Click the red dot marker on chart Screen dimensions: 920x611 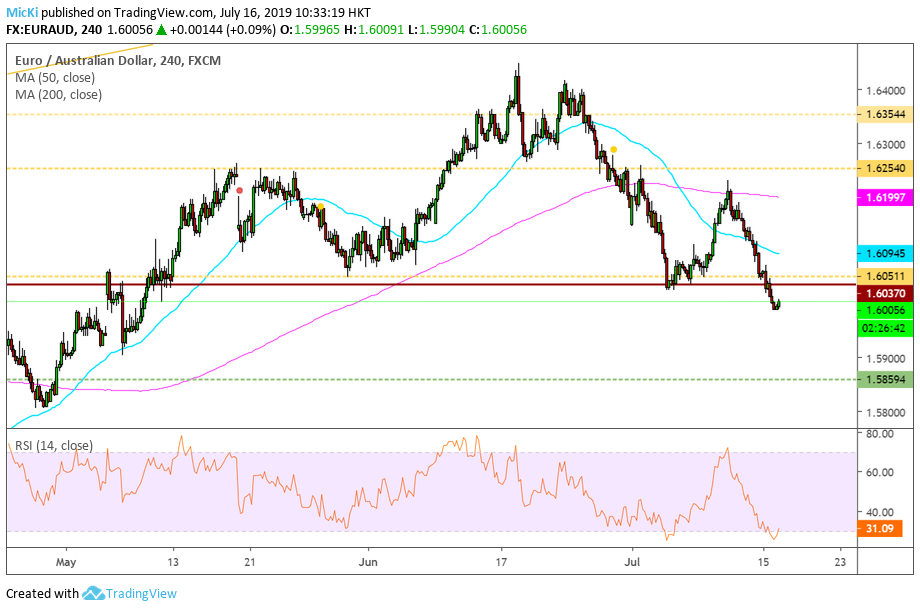[239, 191]
